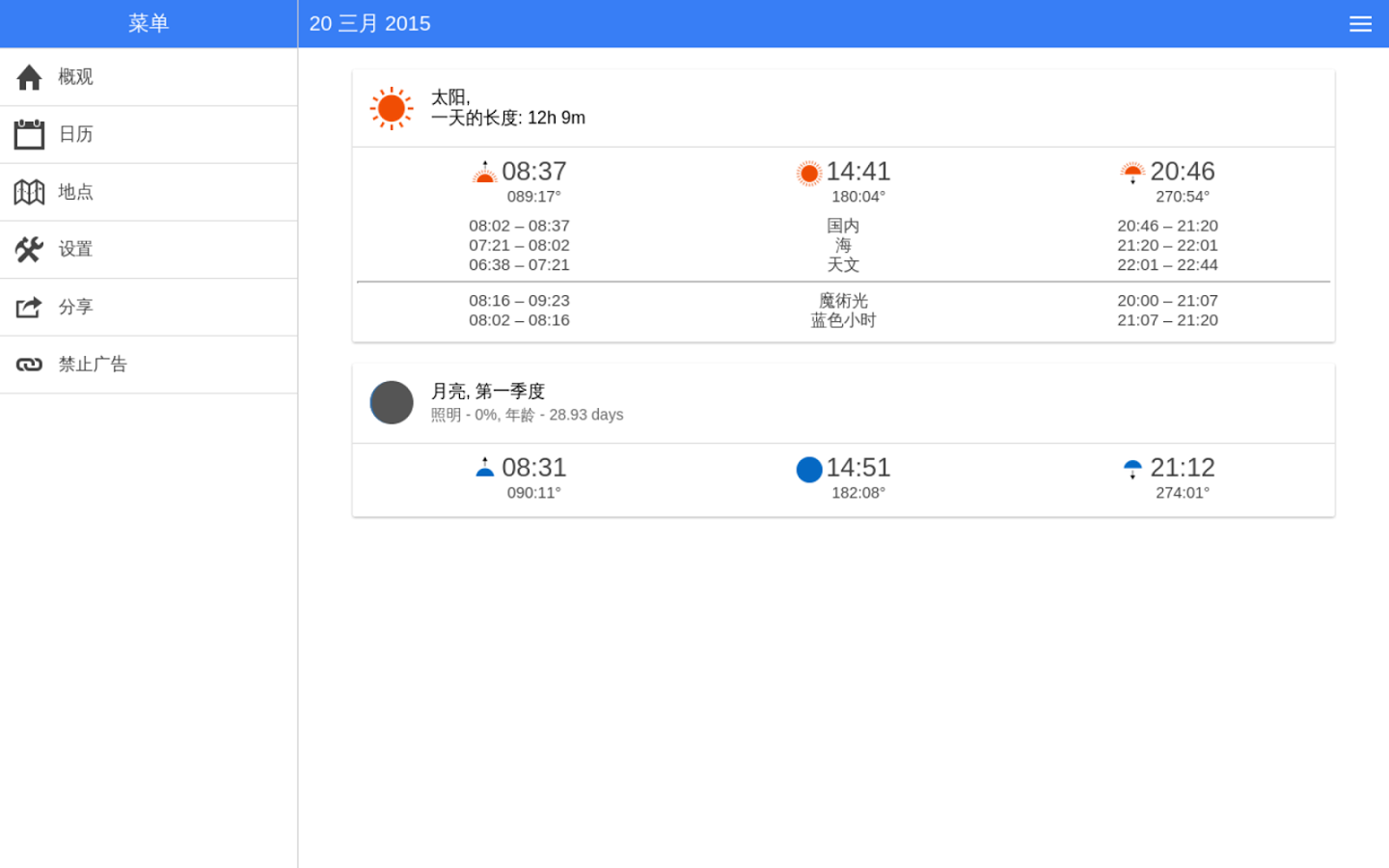Viewport: 1389px width, 868px height.
Task: Open the hamburger menu icon
Action: point(1360,24)
